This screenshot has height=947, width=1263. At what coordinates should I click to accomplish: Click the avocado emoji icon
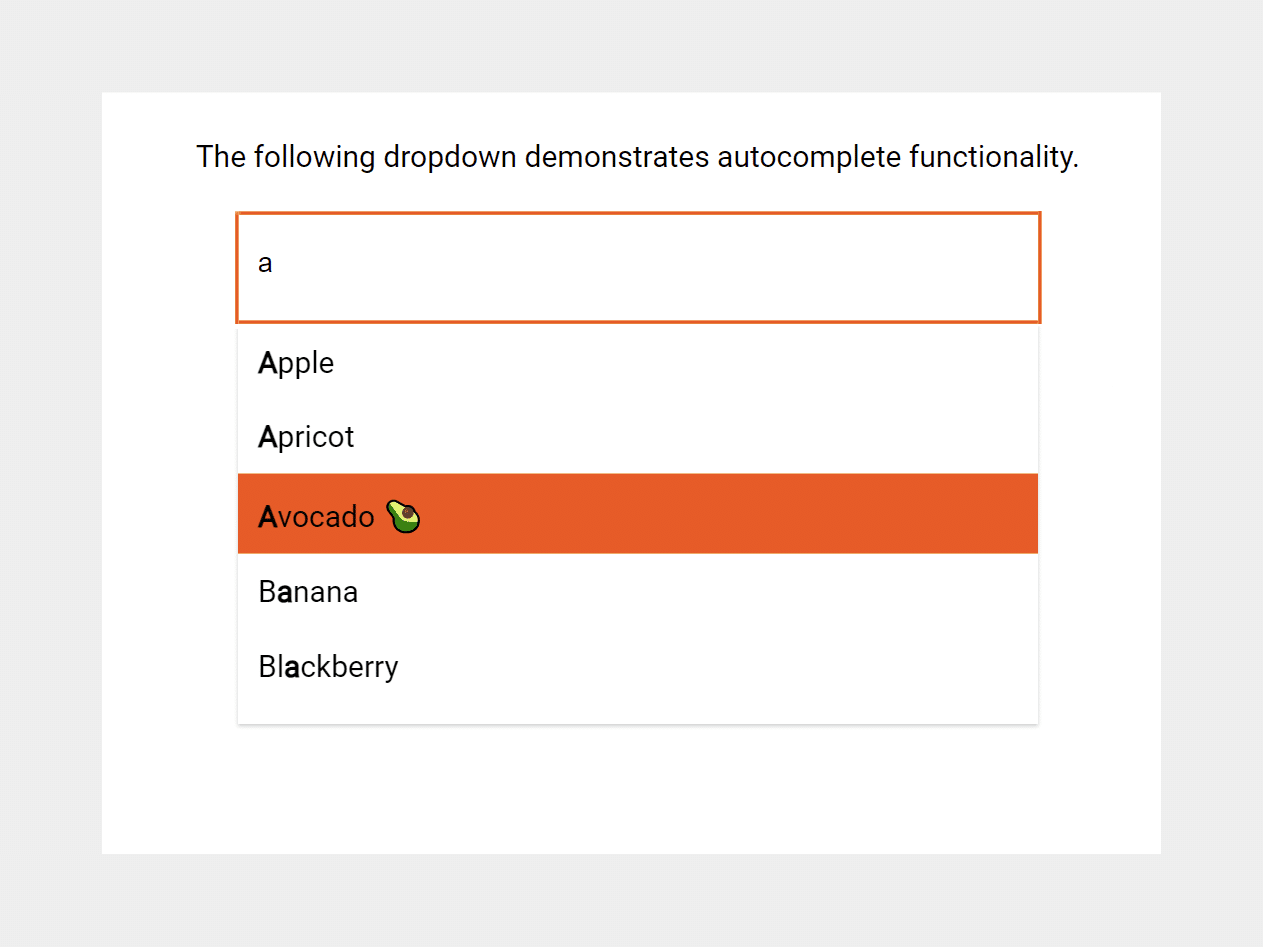point(403,516)
